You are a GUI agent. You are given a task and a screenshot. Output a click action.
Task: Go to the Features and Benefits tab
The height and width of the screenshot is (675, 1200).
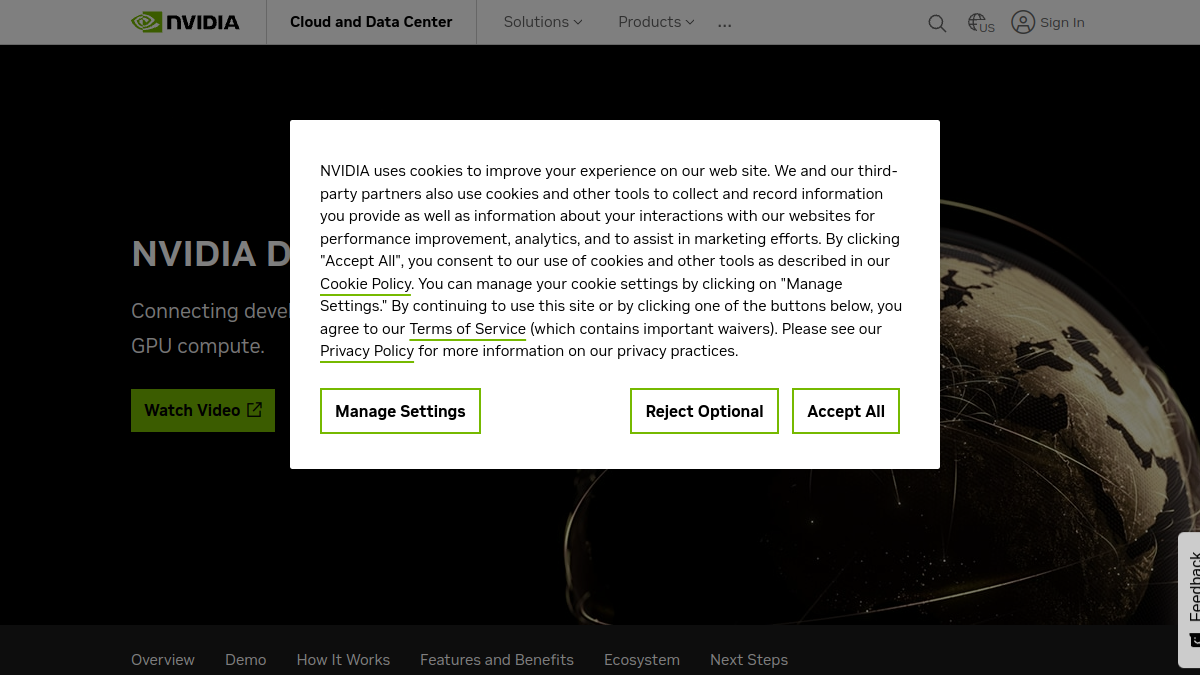[x=497, y=660]
